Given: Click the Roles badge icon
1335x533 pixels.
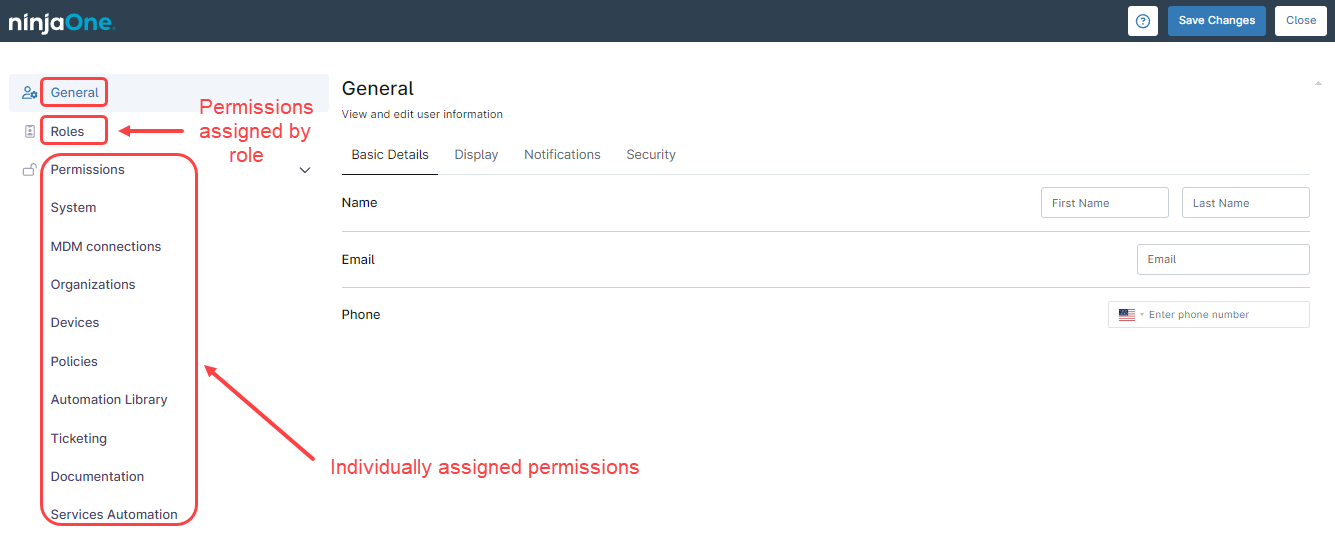Looking at the screenshot, I should tap(30, 131).
